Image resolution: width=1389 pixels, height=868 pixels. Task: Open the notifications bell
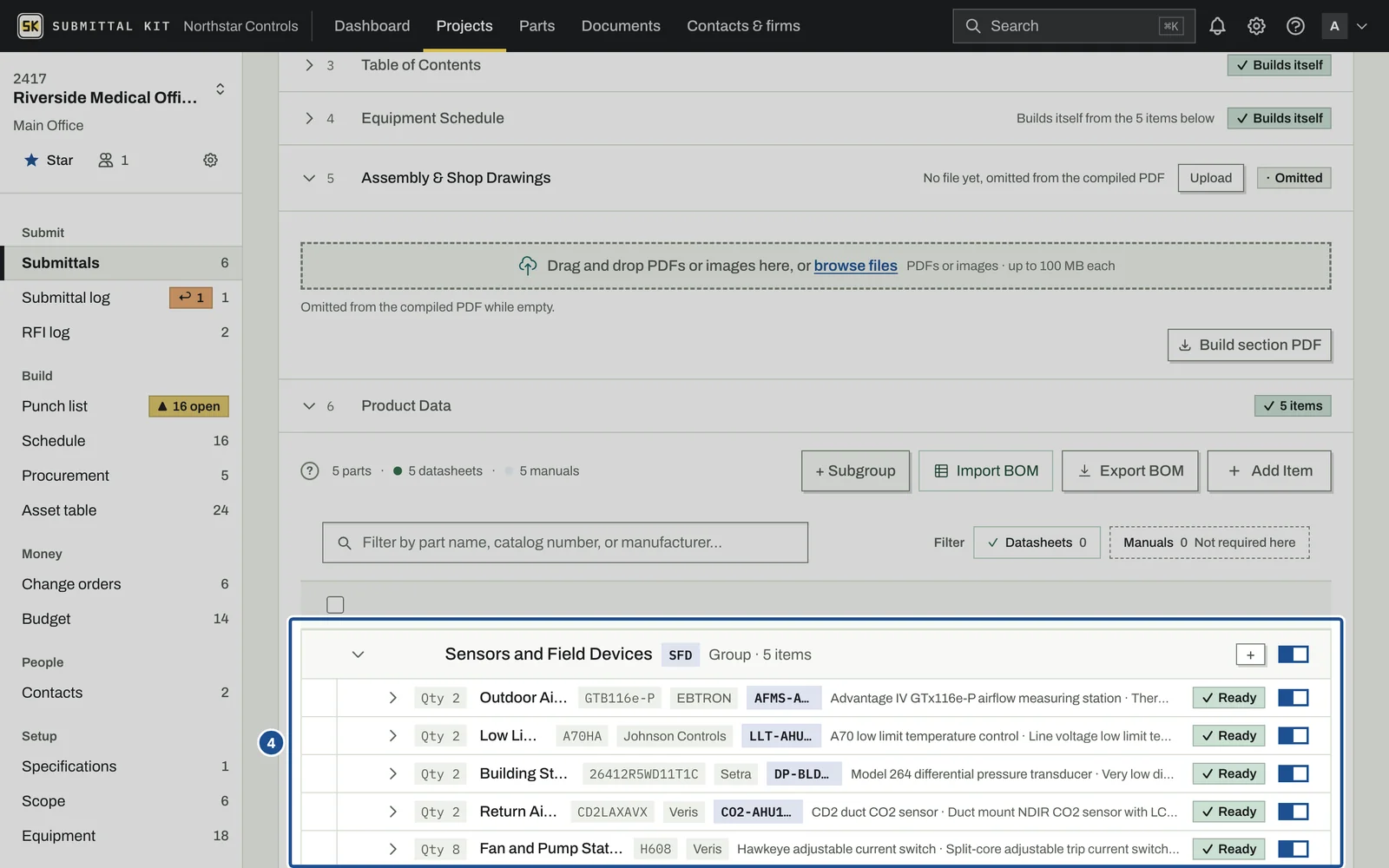(x=1217, y=26)
